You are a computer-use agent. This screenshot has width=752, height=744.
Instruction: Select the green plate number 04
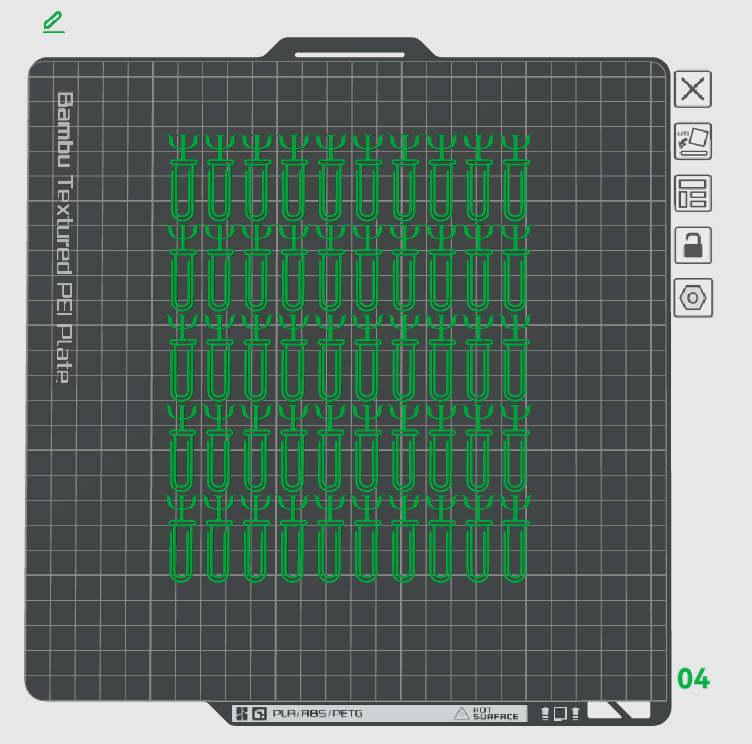693,679
